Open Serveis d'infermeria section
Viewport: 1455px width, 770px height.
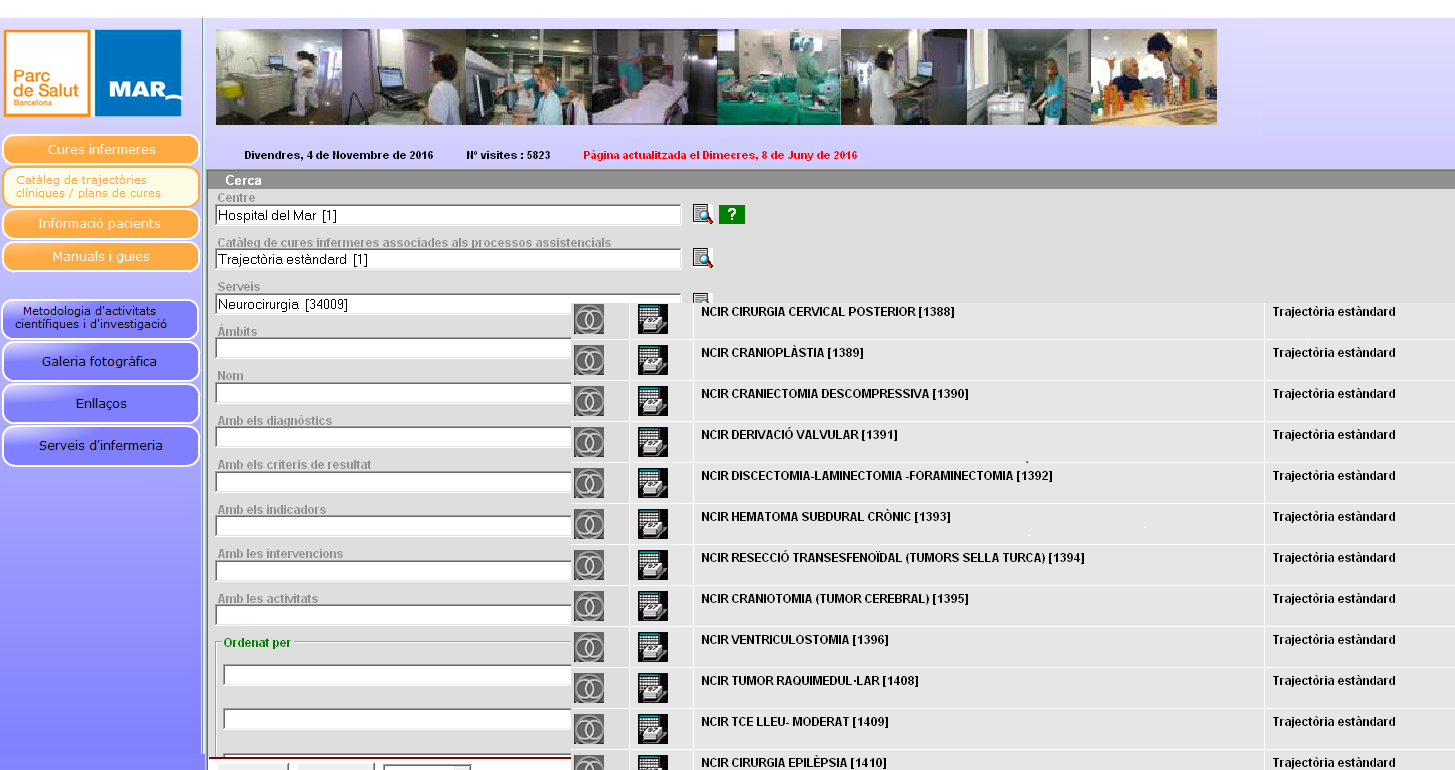[101, 446]
